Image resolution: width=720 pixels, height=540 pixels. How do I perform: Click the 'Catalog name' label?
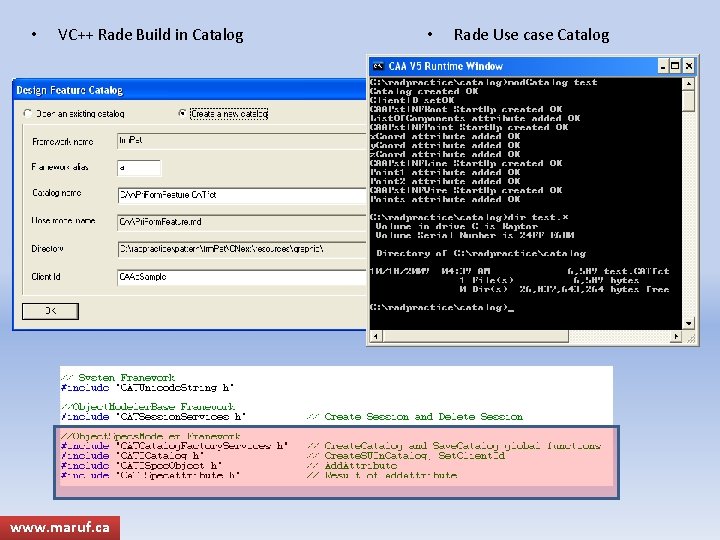[x=56, y=193]
